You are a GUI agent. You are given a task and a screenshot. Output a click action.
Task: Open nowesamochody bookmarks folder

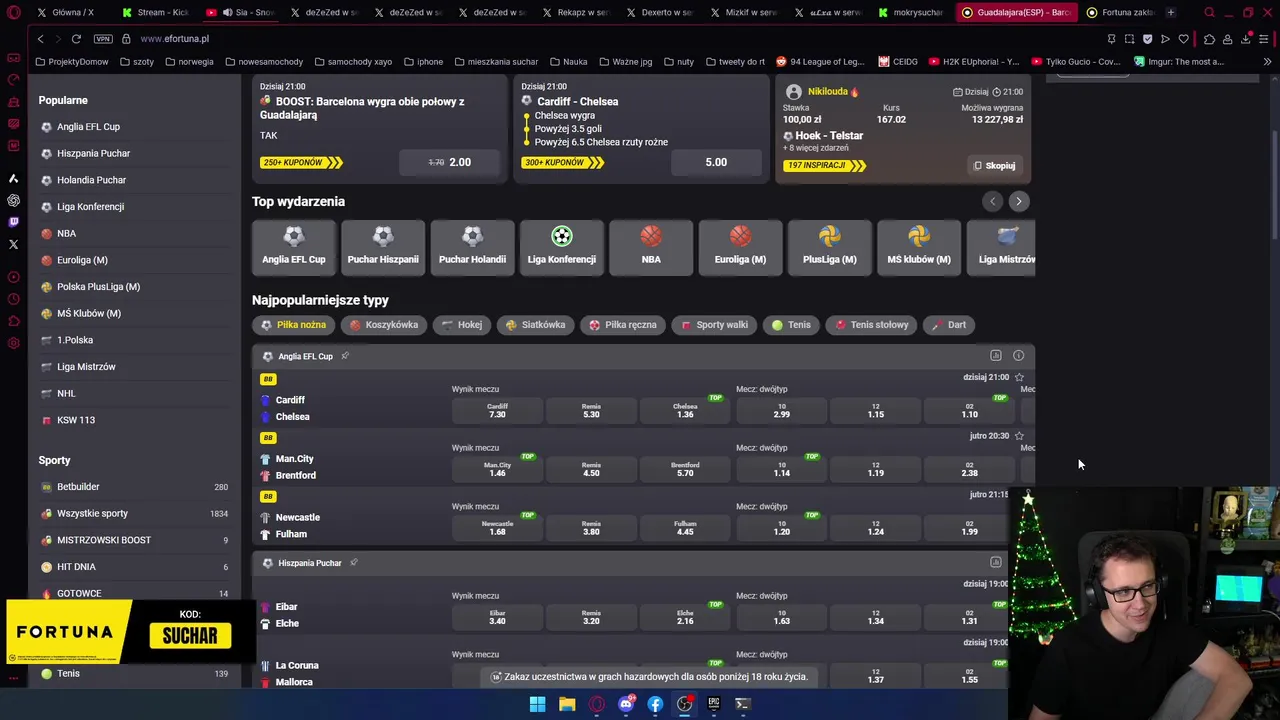264,61
